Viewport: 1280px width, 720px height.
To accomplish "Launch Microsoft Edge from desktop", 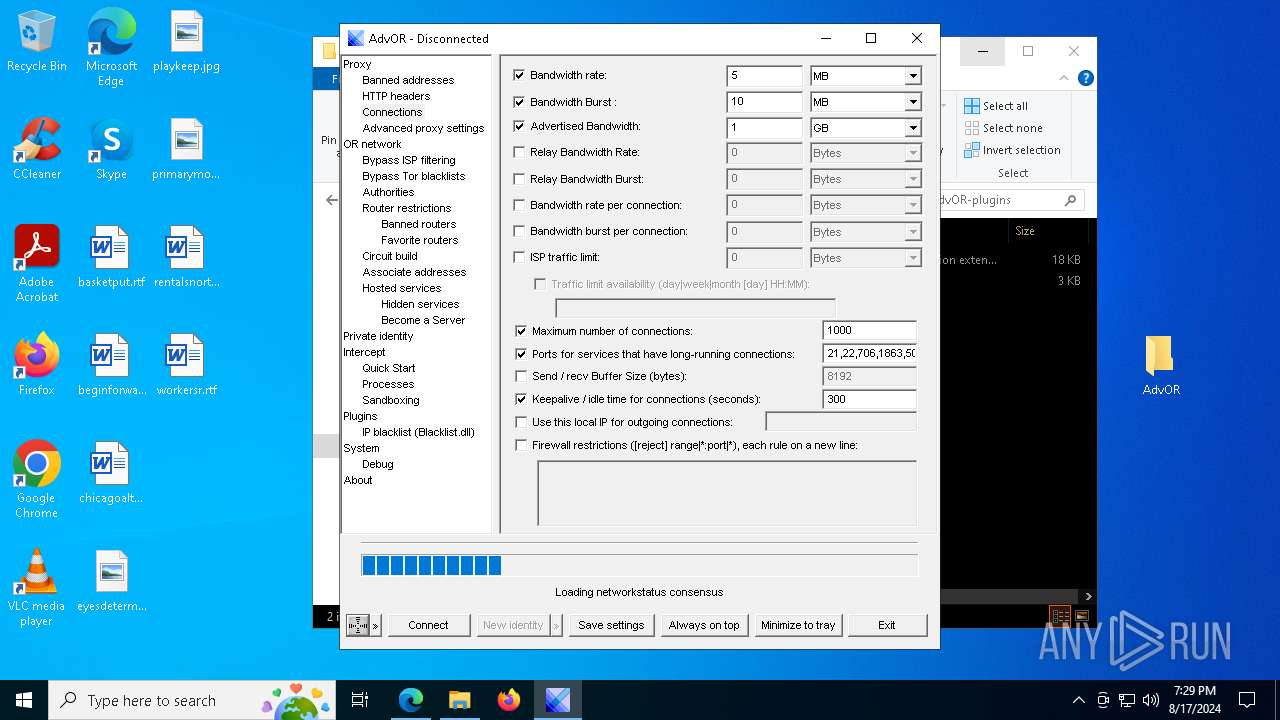I will click(x=111, y=48).
